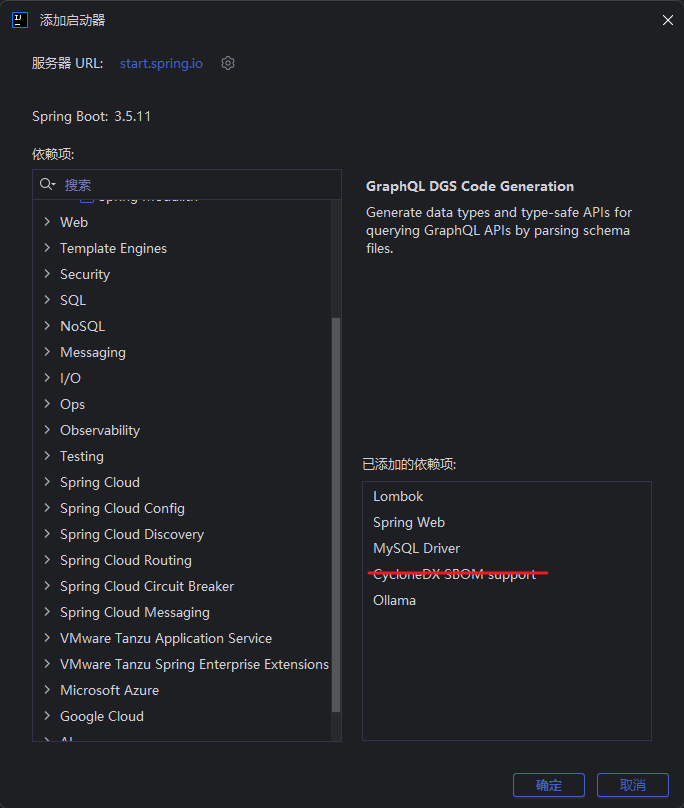
Task: Select MySQL Driver in added dependencies
Action: 416,548
